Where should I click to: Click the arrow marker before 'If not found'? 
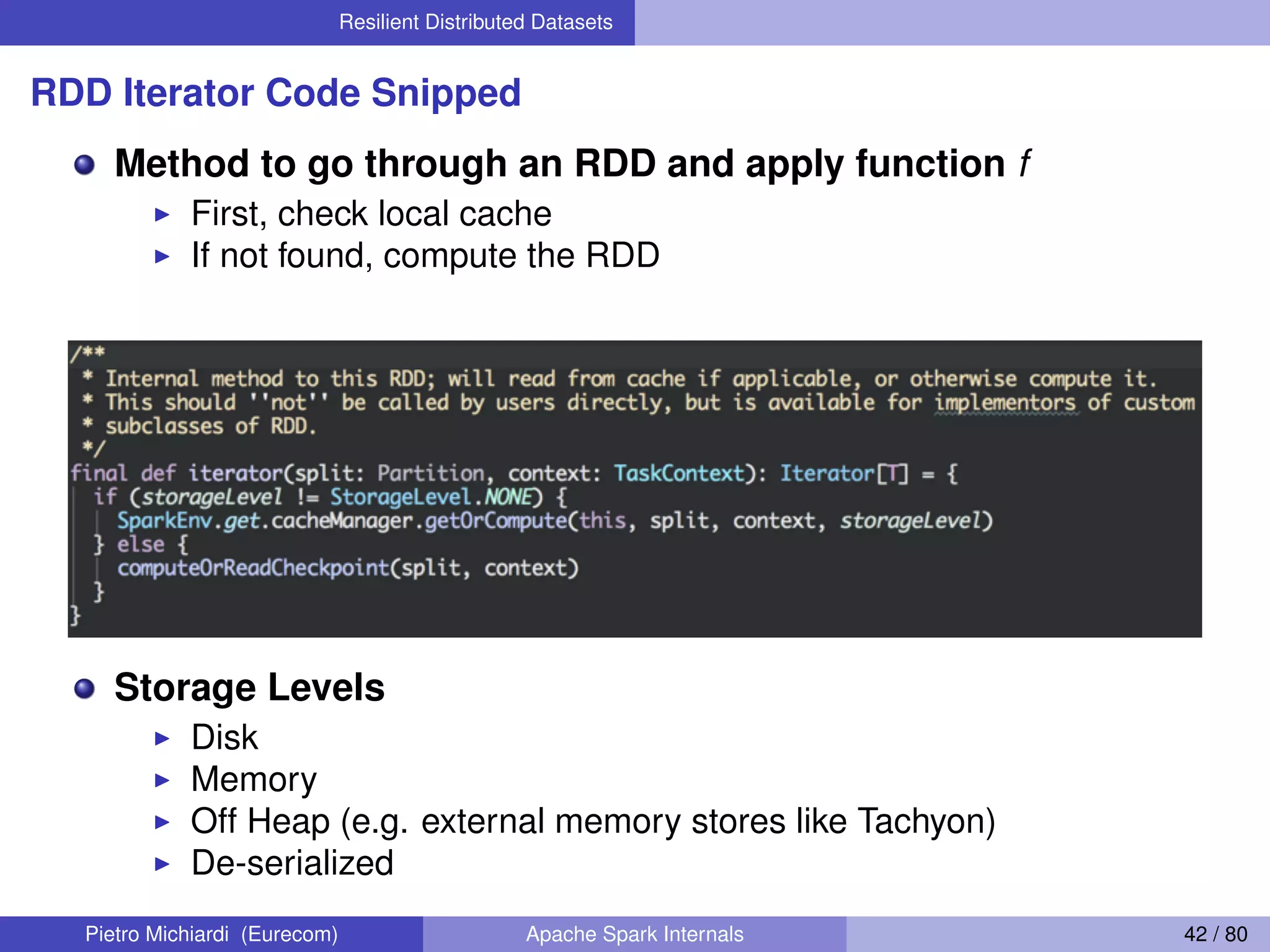point(162,257)
